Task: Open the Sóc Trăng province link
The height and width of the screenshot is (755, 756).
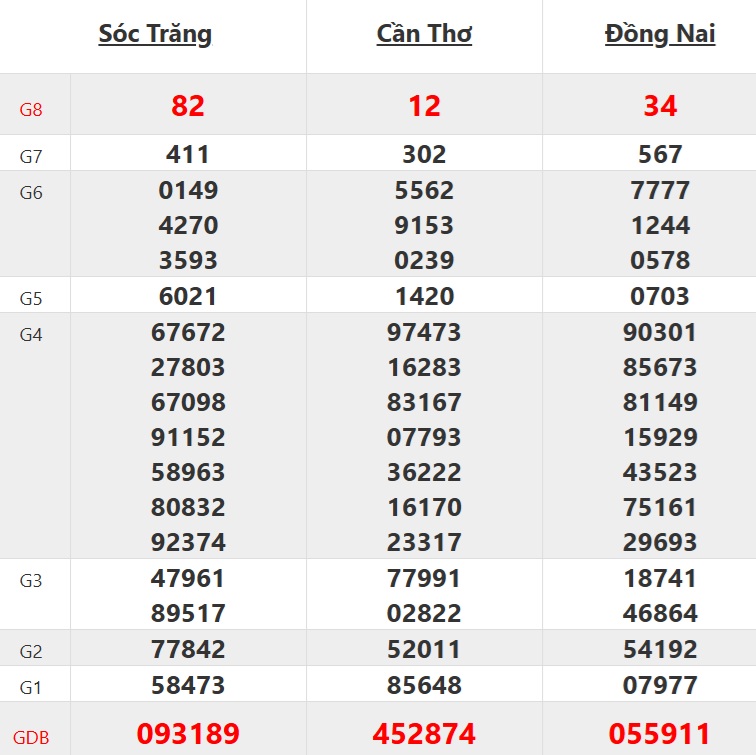Action: tap(155, 34)
